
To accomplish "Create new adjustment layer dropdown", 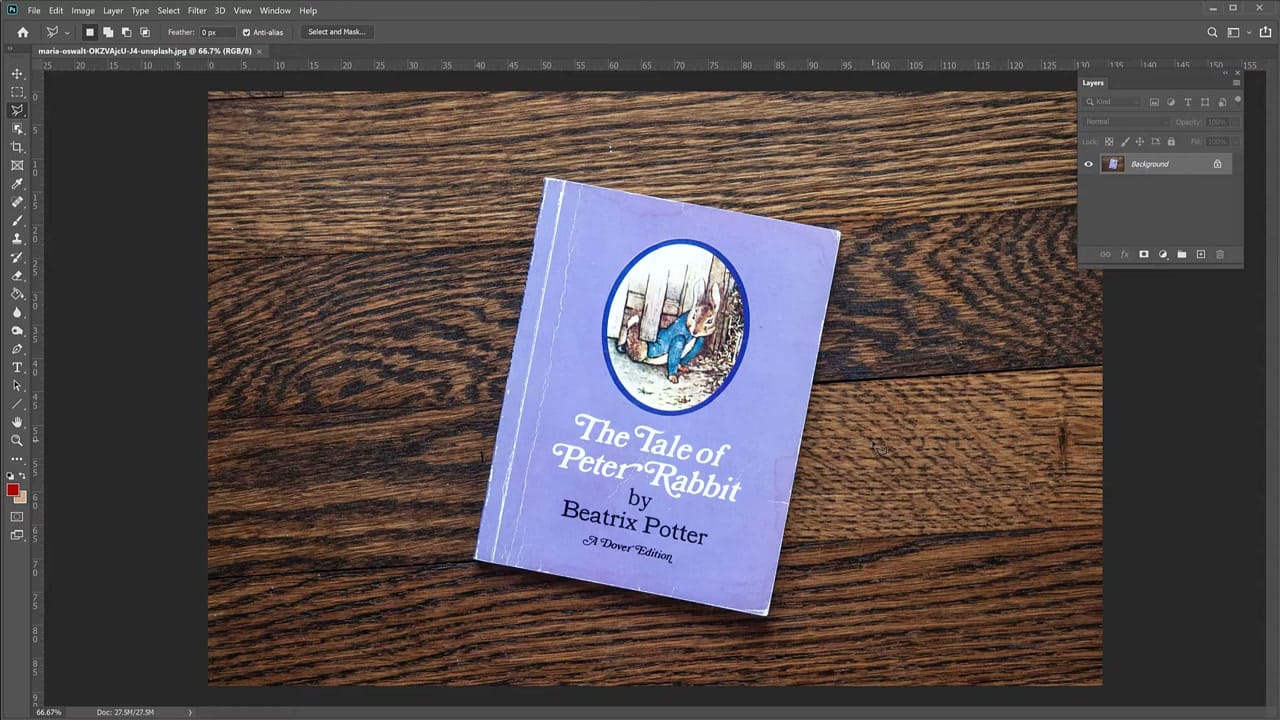I will 1163,255.
